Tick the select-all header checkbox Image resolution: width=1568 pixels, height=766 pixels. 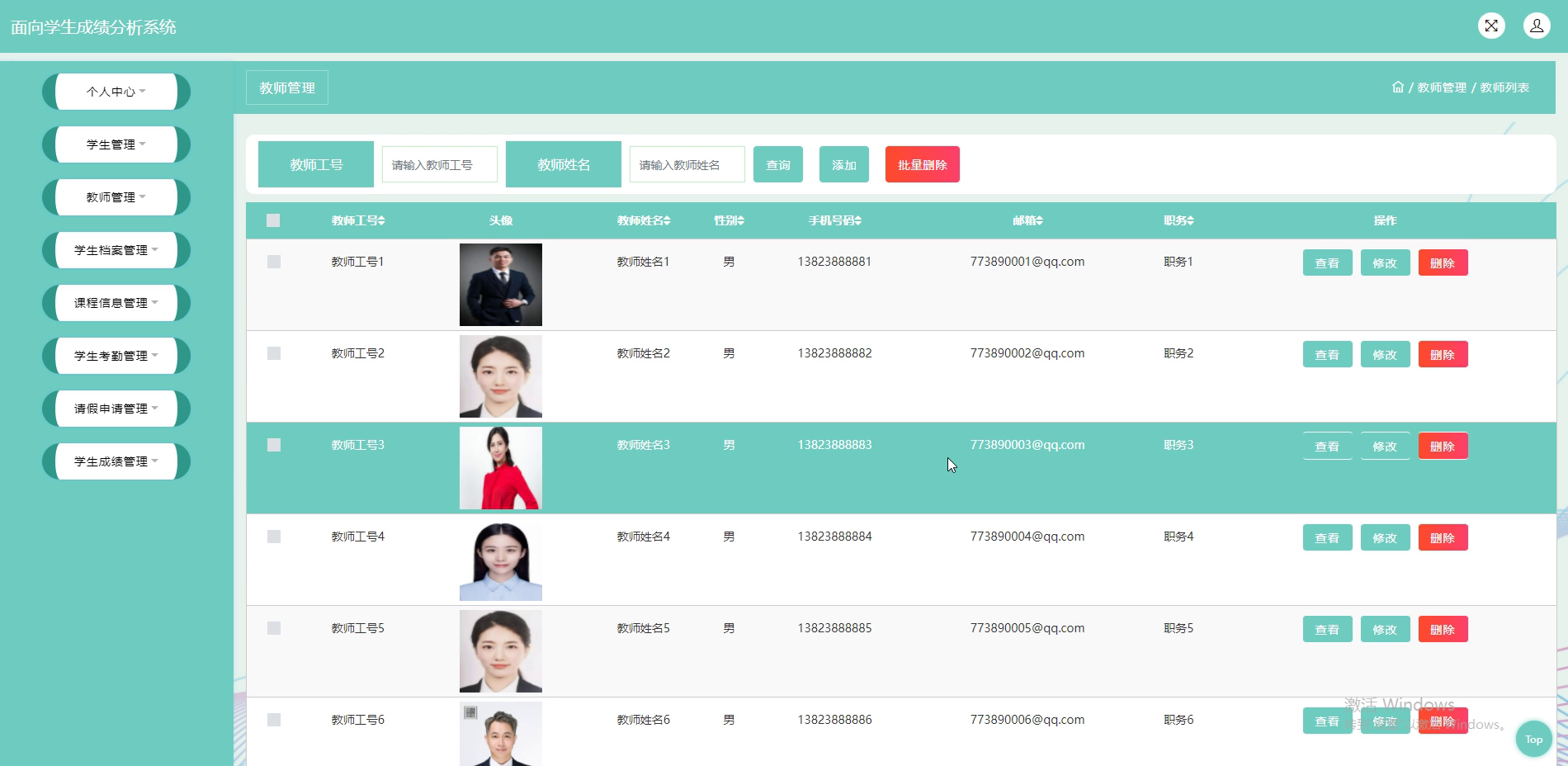[x=273, y=220]
